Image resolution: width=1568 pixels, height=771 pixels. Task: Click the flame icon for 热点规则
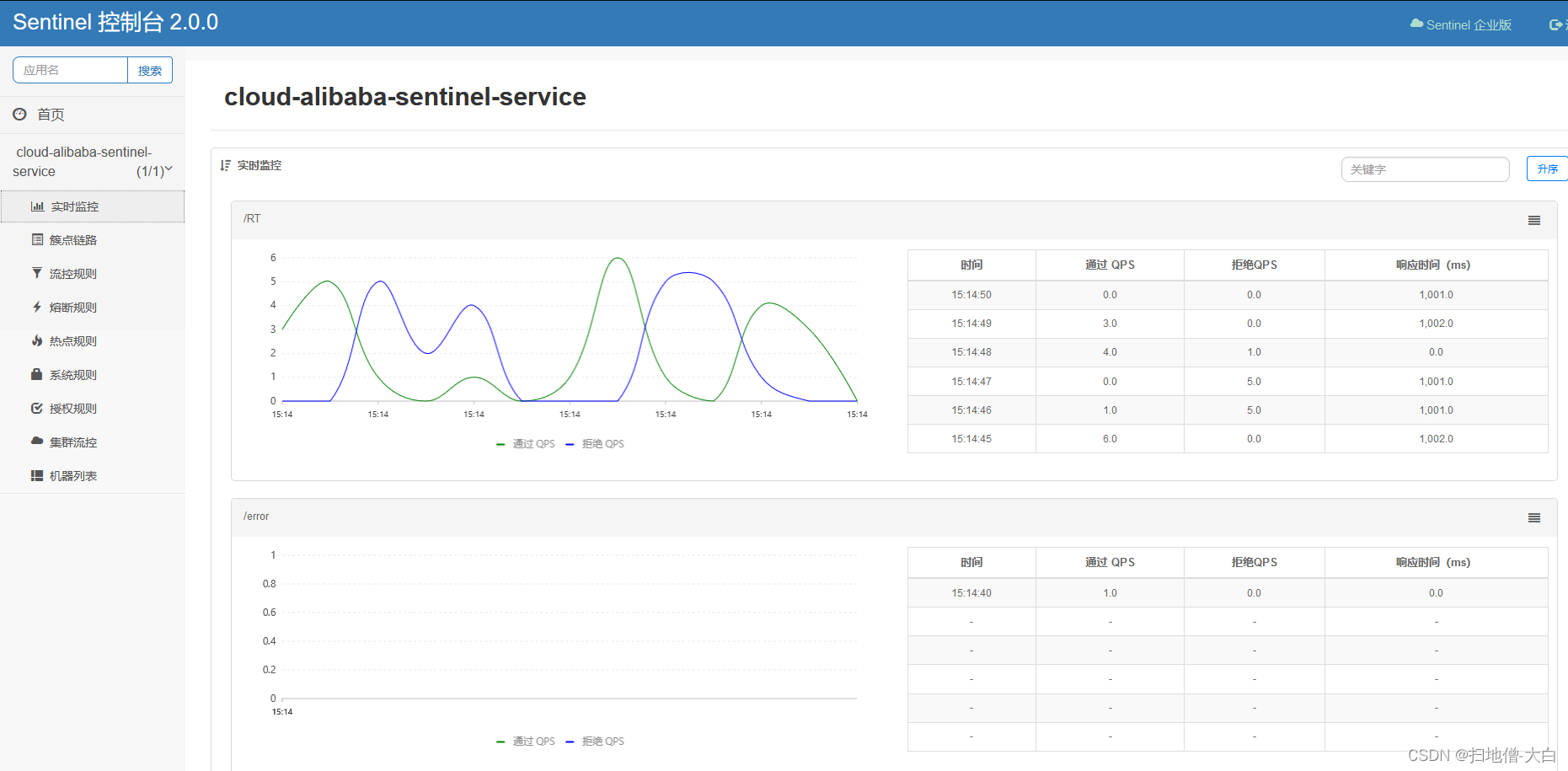37,340
